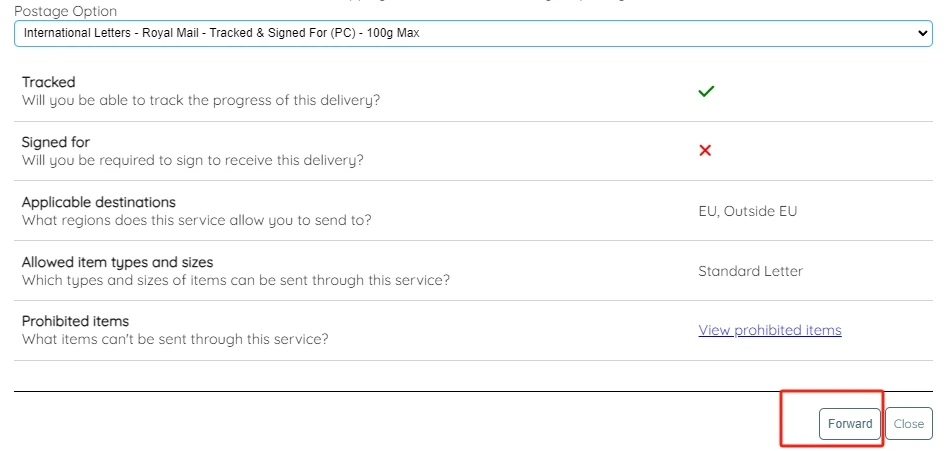Click the track delivery progress question text
Viewport: 948px width, 451px height.
tap(201, 100)
